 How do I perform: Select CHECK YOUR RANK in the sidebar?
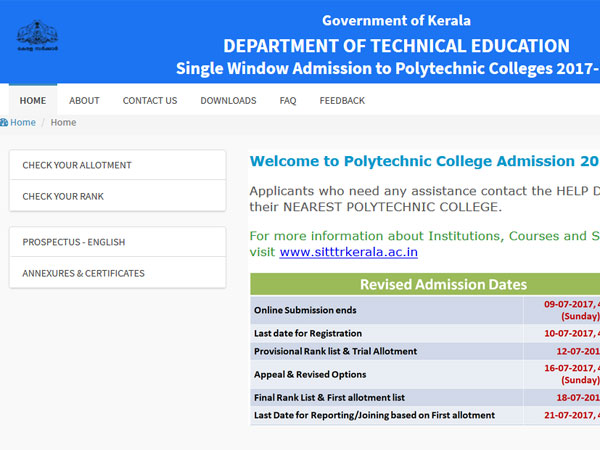coord(63,196)
